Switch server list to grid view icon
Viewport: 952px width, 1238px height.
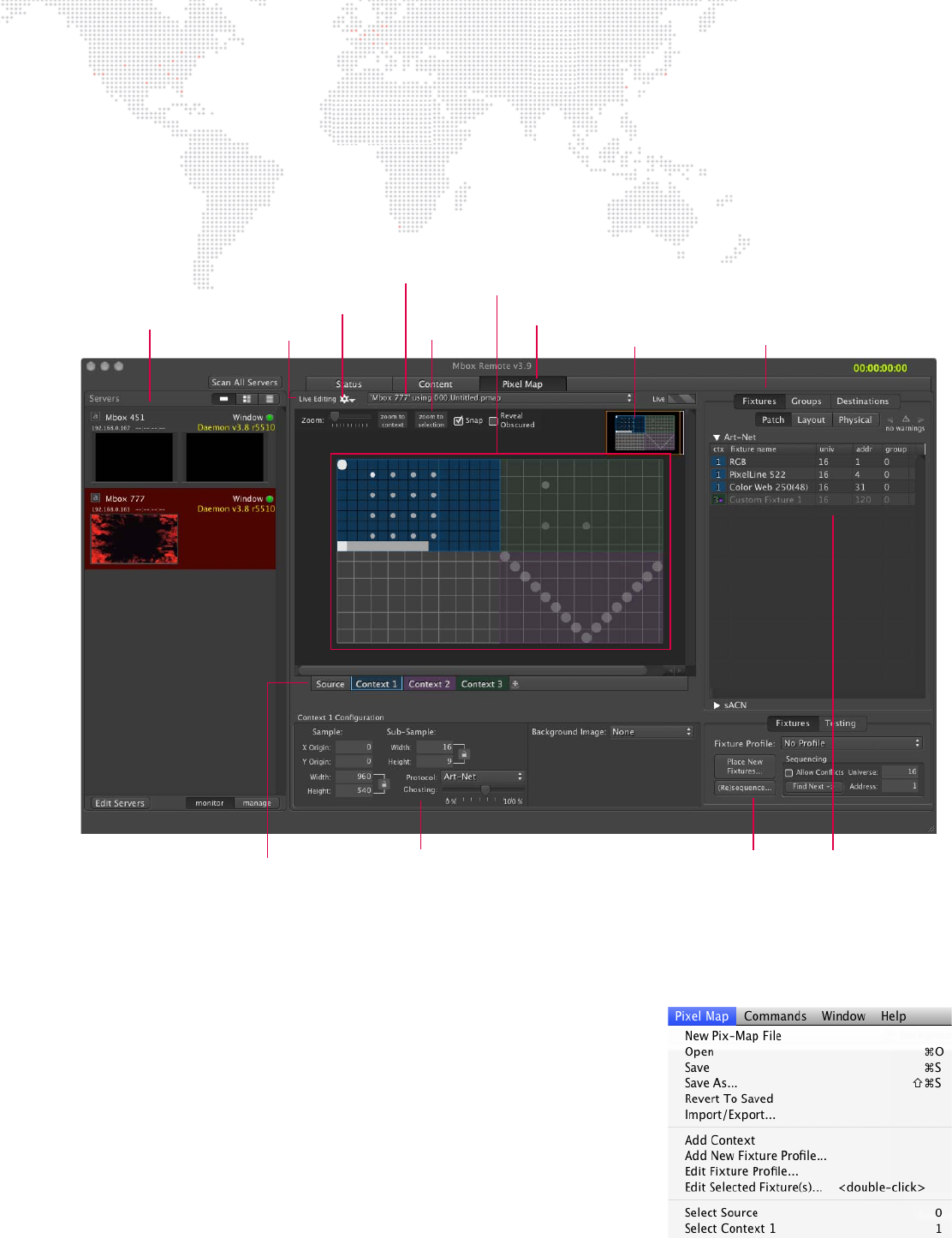[x=247, y=399]
